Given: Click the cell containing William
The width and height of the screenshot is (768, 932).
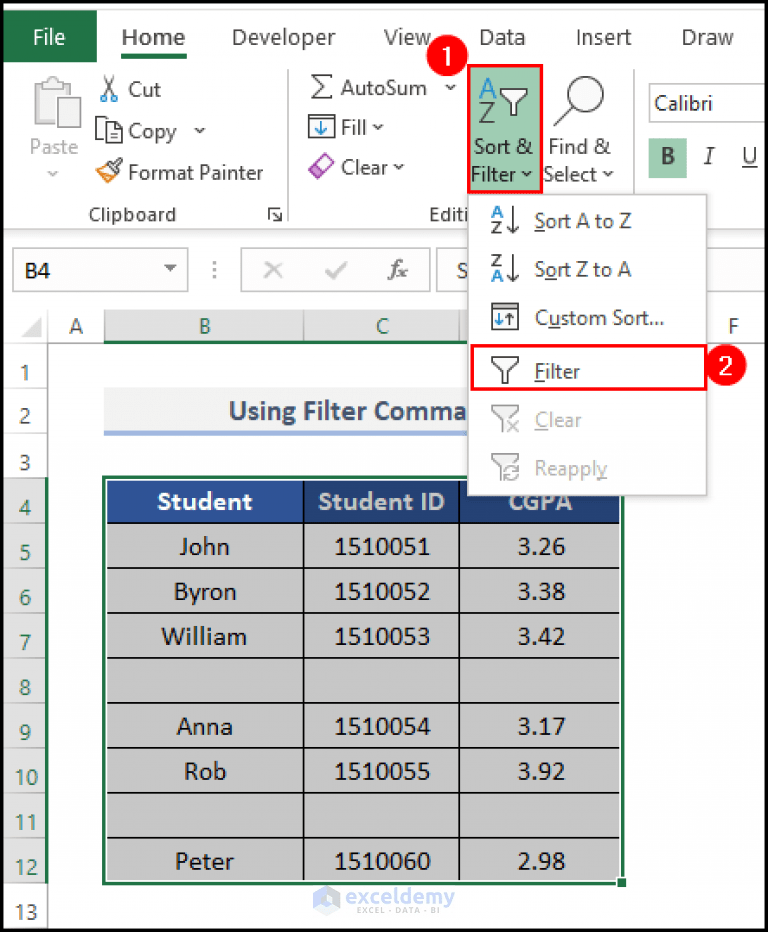Looking at the screenshot, I should (204, 637).
